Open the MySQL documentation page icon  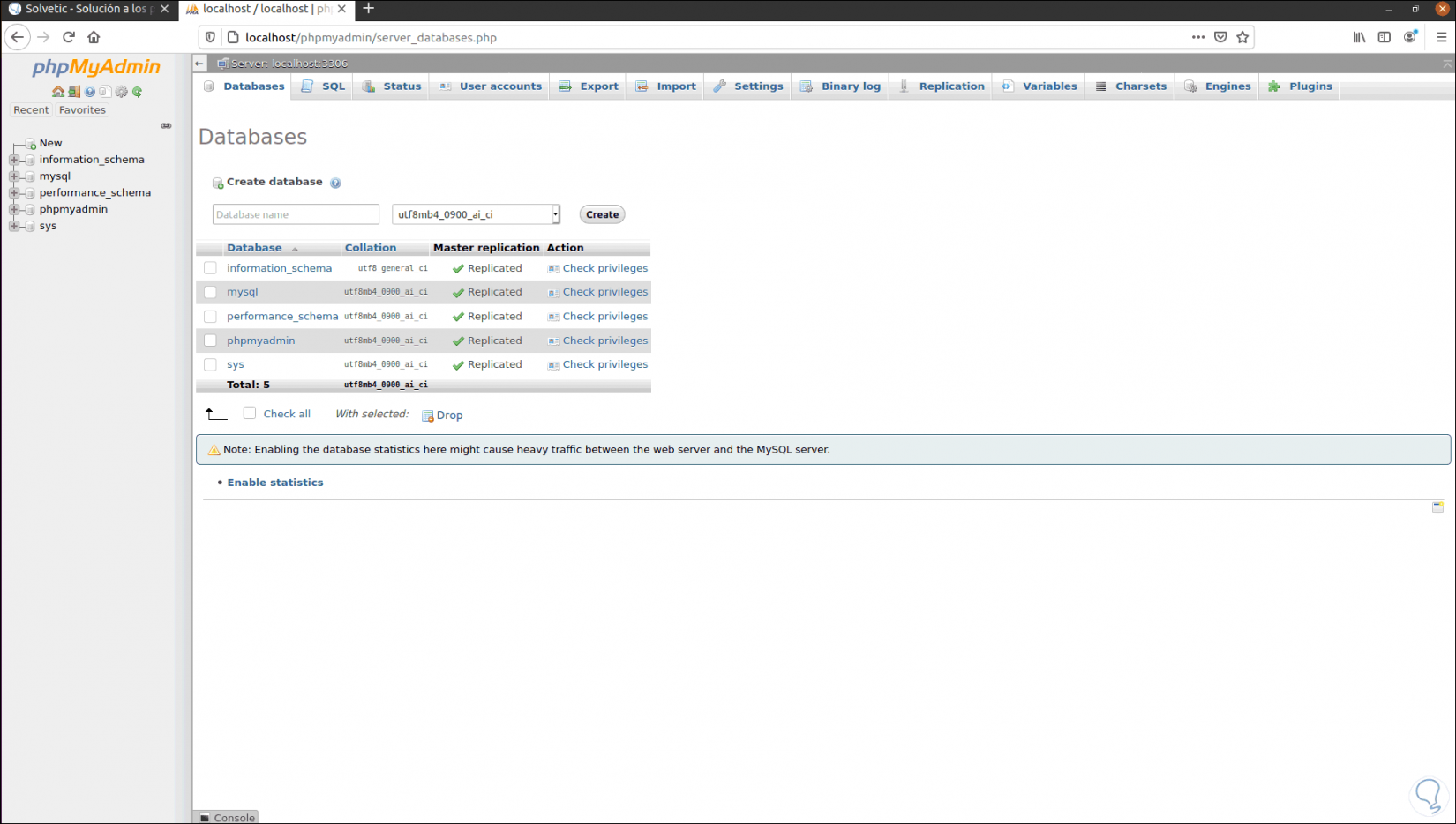[105, 92]
